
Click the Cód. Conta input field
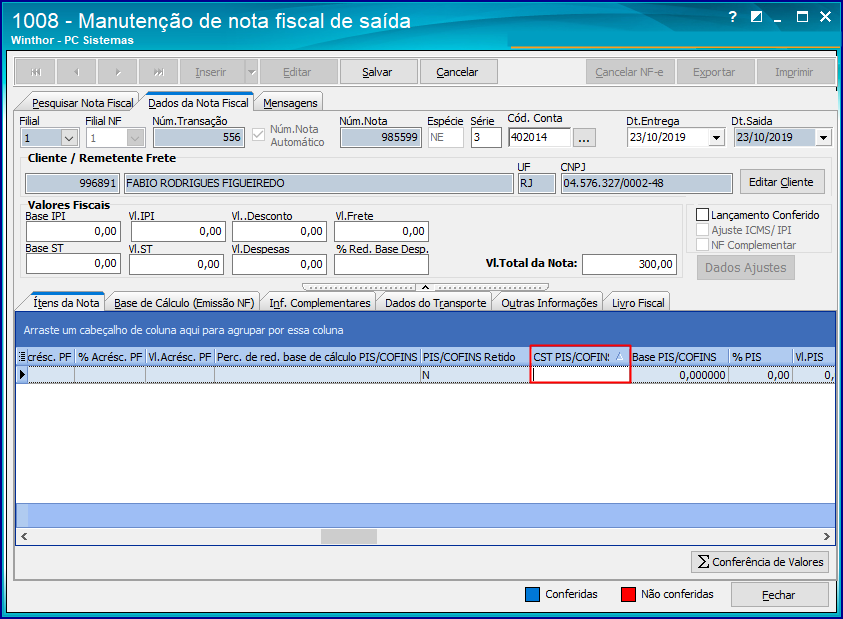(539, 137)
